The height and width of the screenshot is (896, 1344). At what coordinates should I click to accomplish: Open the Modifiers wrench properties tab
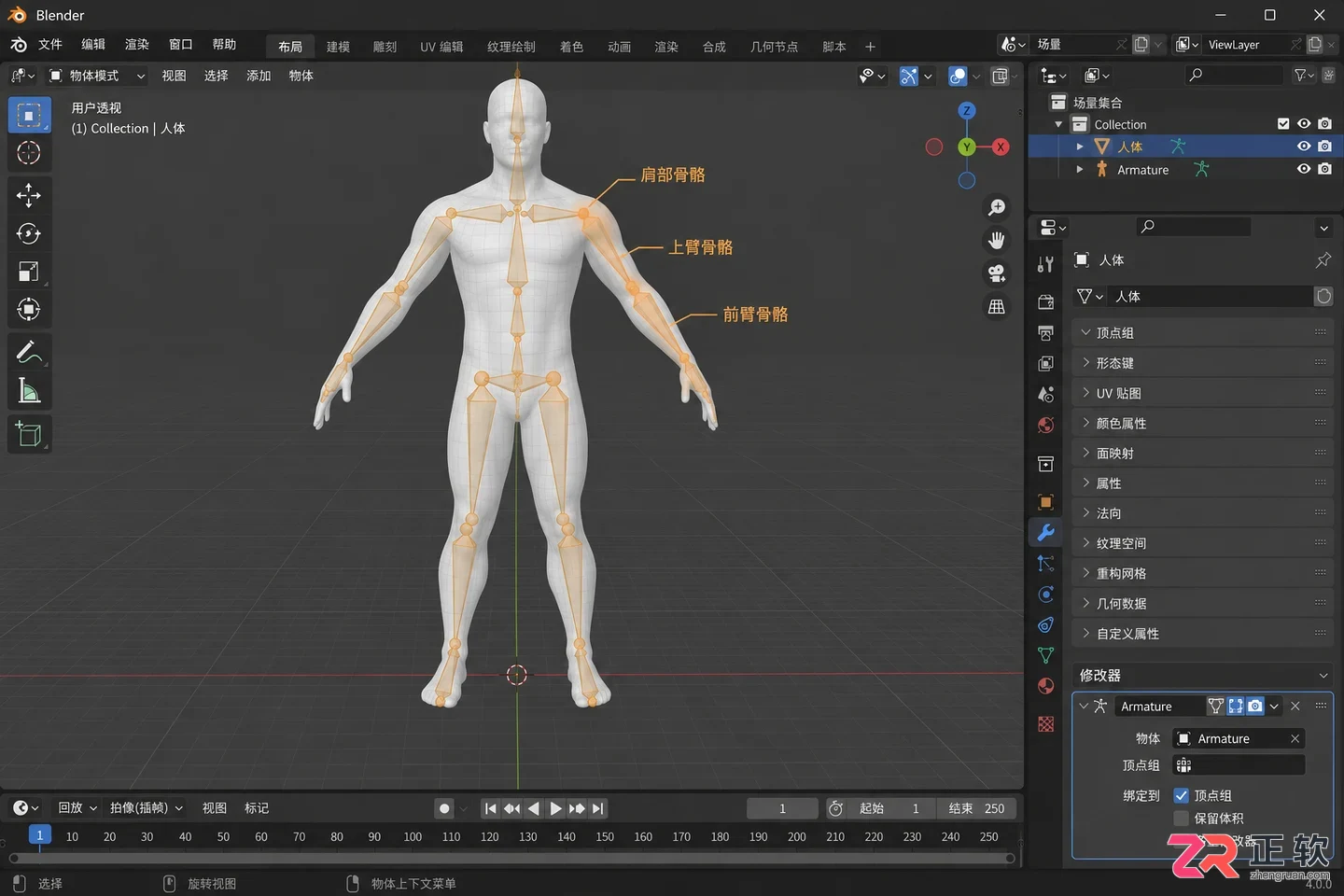(1046, 532)
